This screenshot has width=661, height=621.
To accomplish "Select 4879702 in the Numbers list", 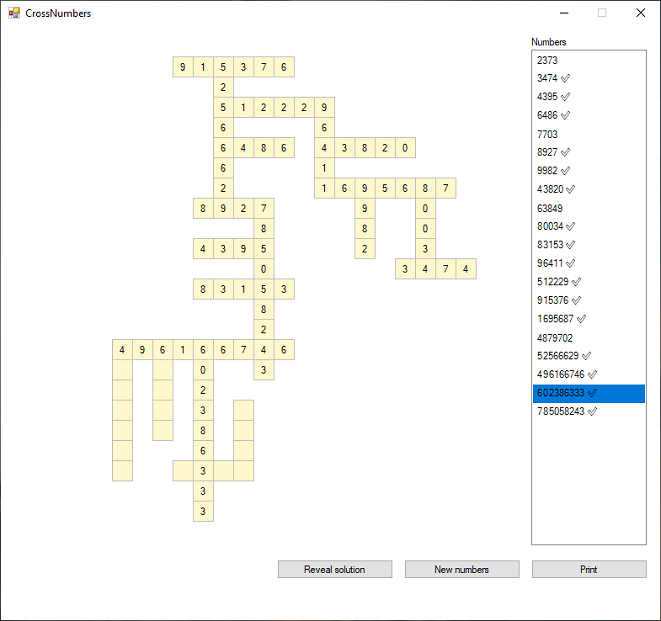I will [x=554, y=338].
